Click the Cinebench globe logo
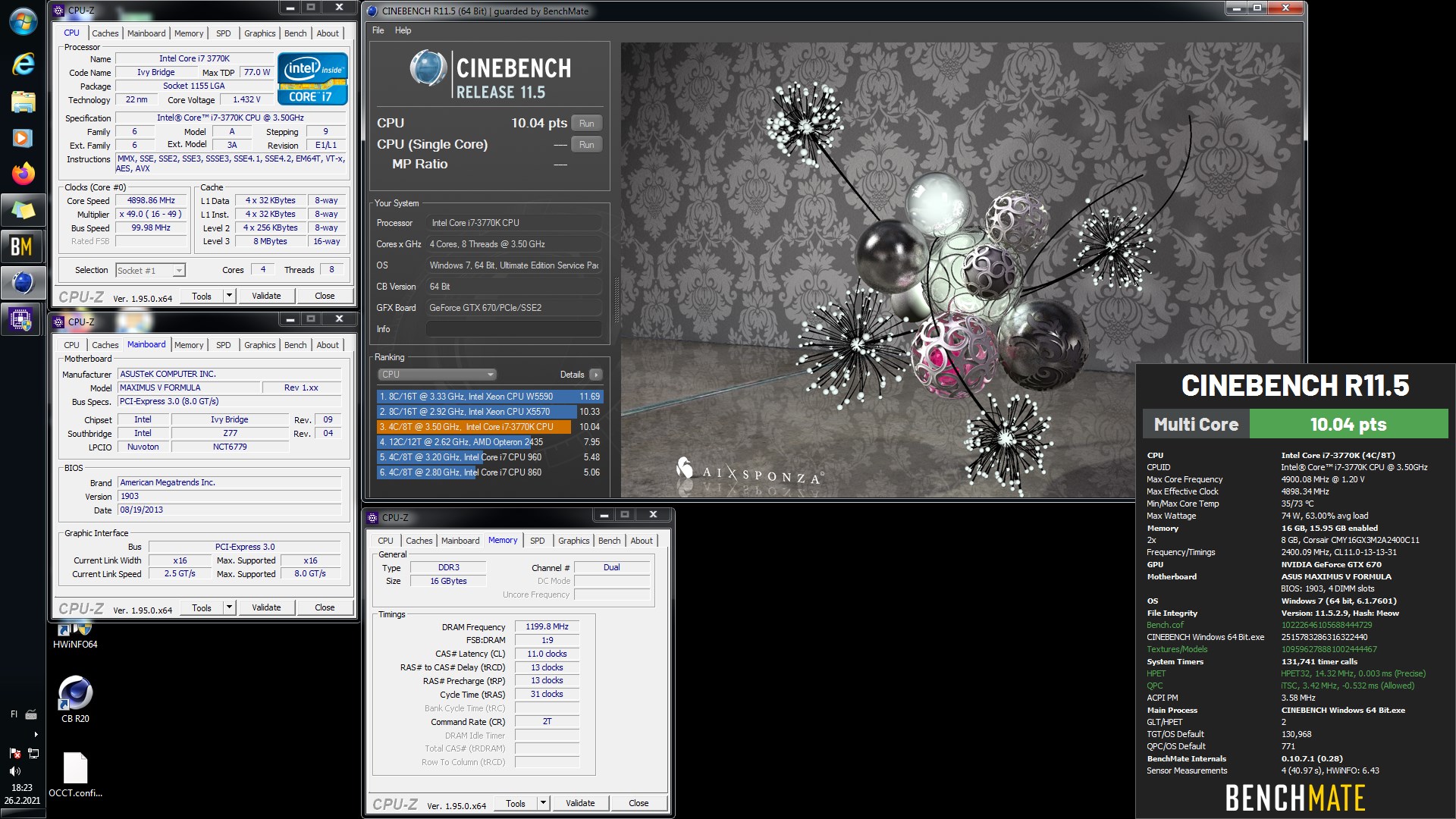This screenshot has width=1456, height=819. pos(428,68)
